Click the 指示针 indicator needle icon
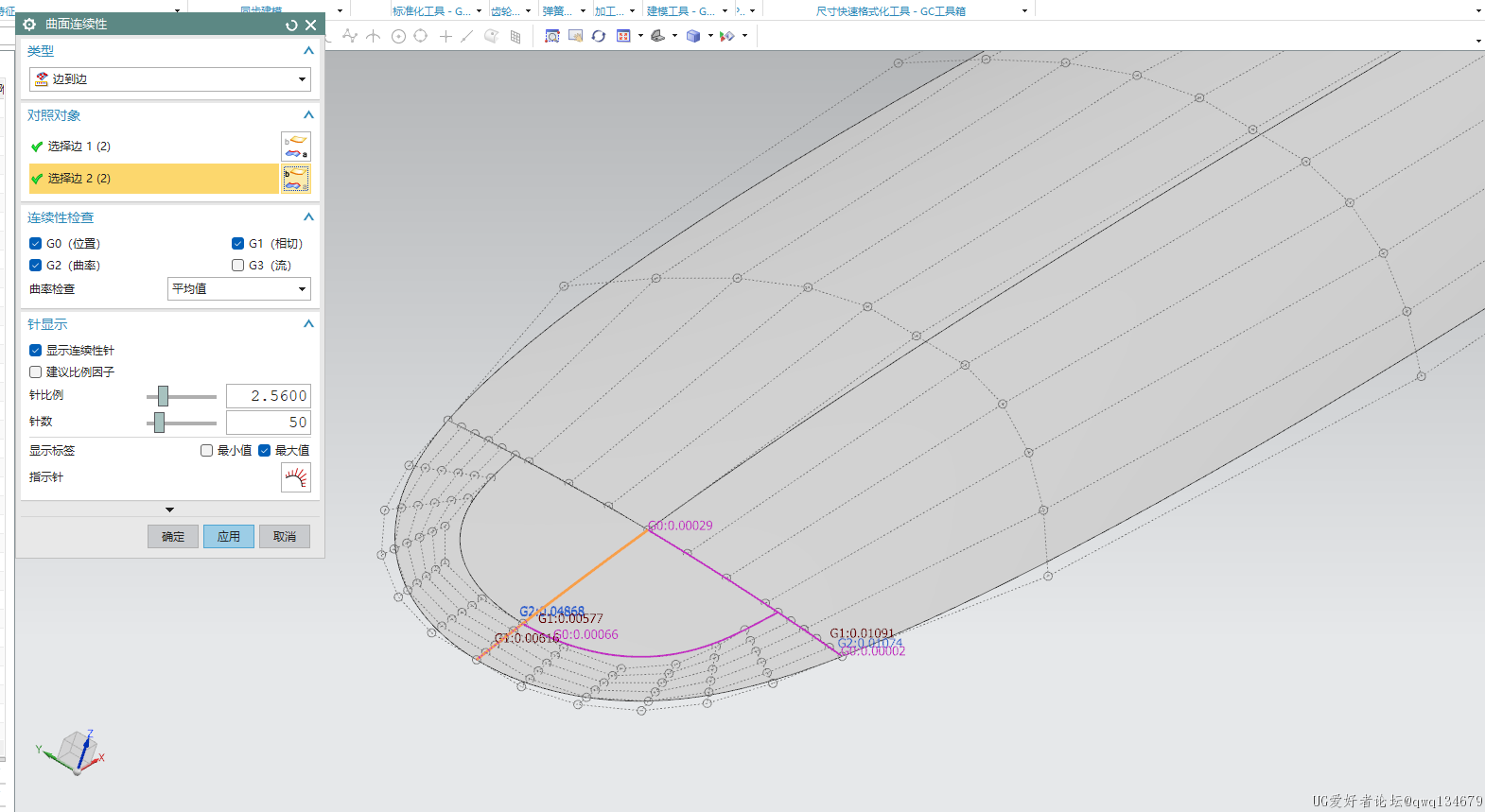The height and width of the screenshot is (812, 1485). (296, 477)
